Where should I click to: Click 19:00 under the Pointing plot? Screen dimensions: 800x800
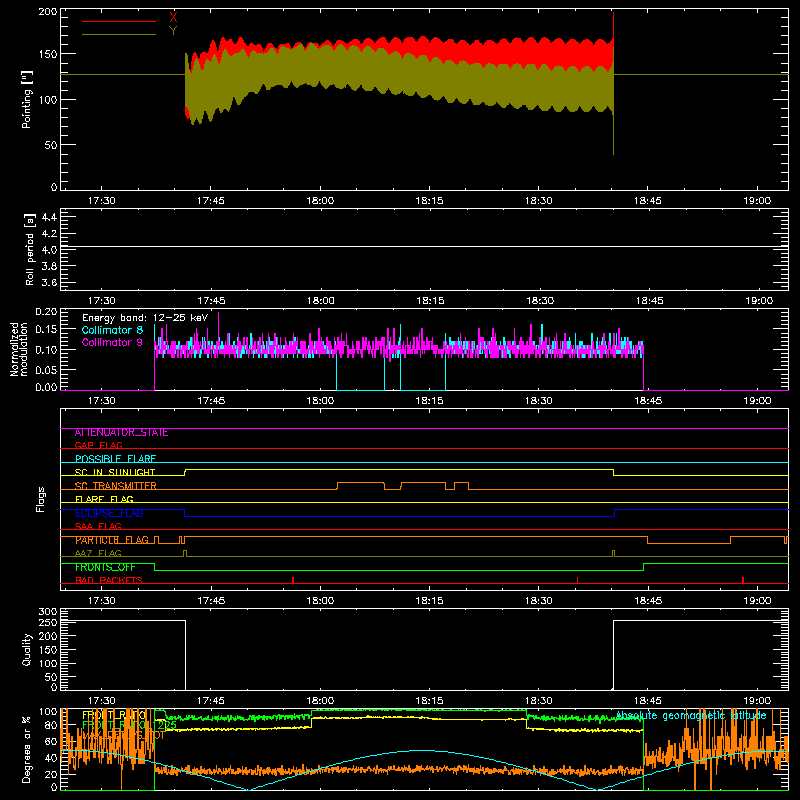(757, 201)
